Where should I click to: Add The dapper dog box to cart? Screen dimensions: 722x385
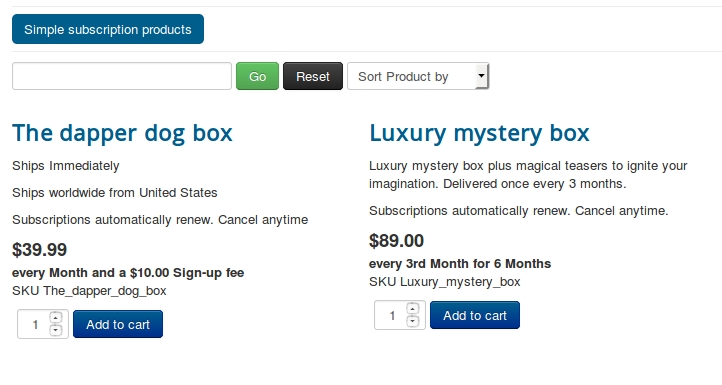coord(118,324)
